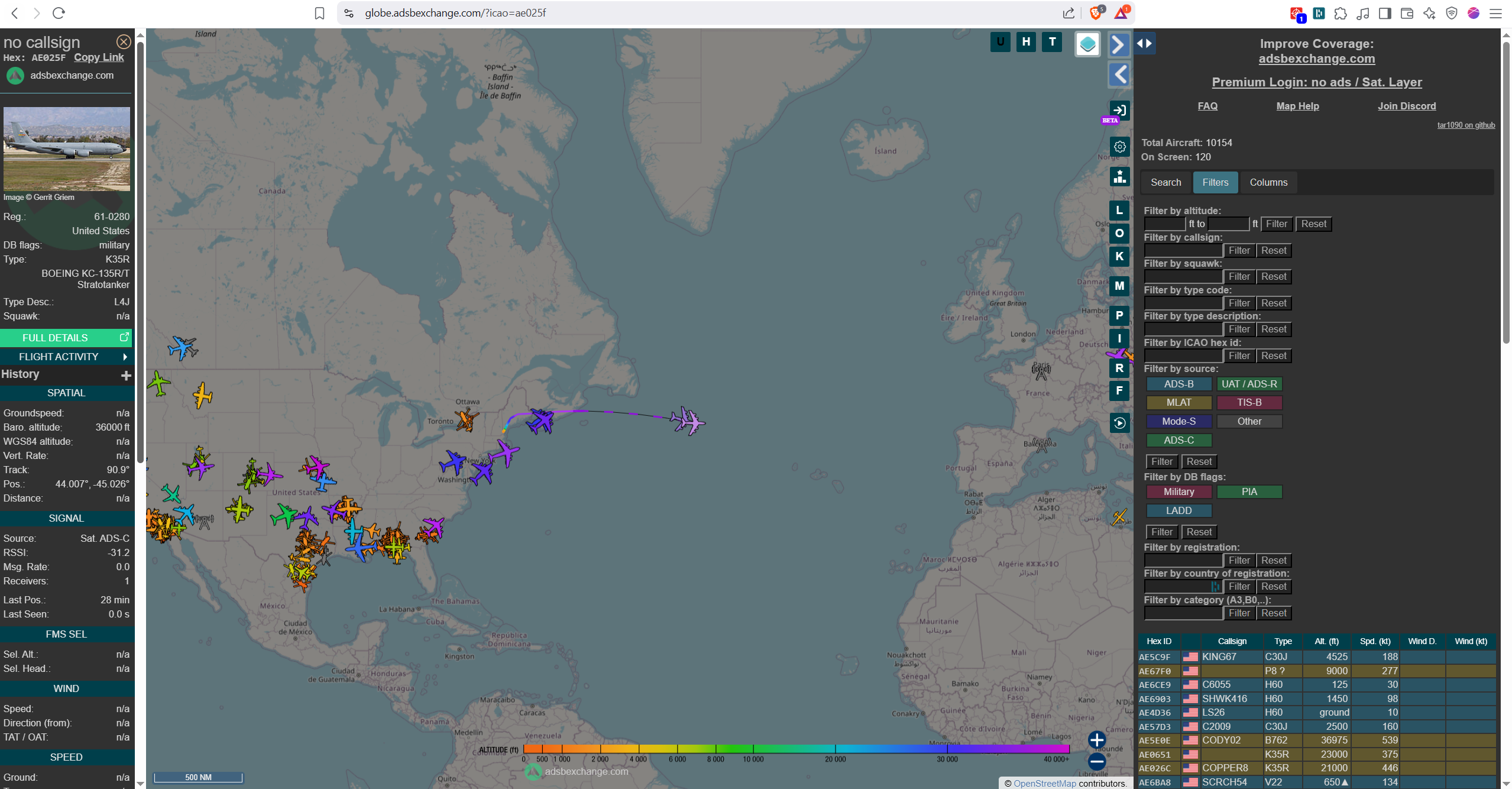This screenshot has width=1512, height=789.
Task: Click the H map toggle button
Action: [x=1026, y=41]
